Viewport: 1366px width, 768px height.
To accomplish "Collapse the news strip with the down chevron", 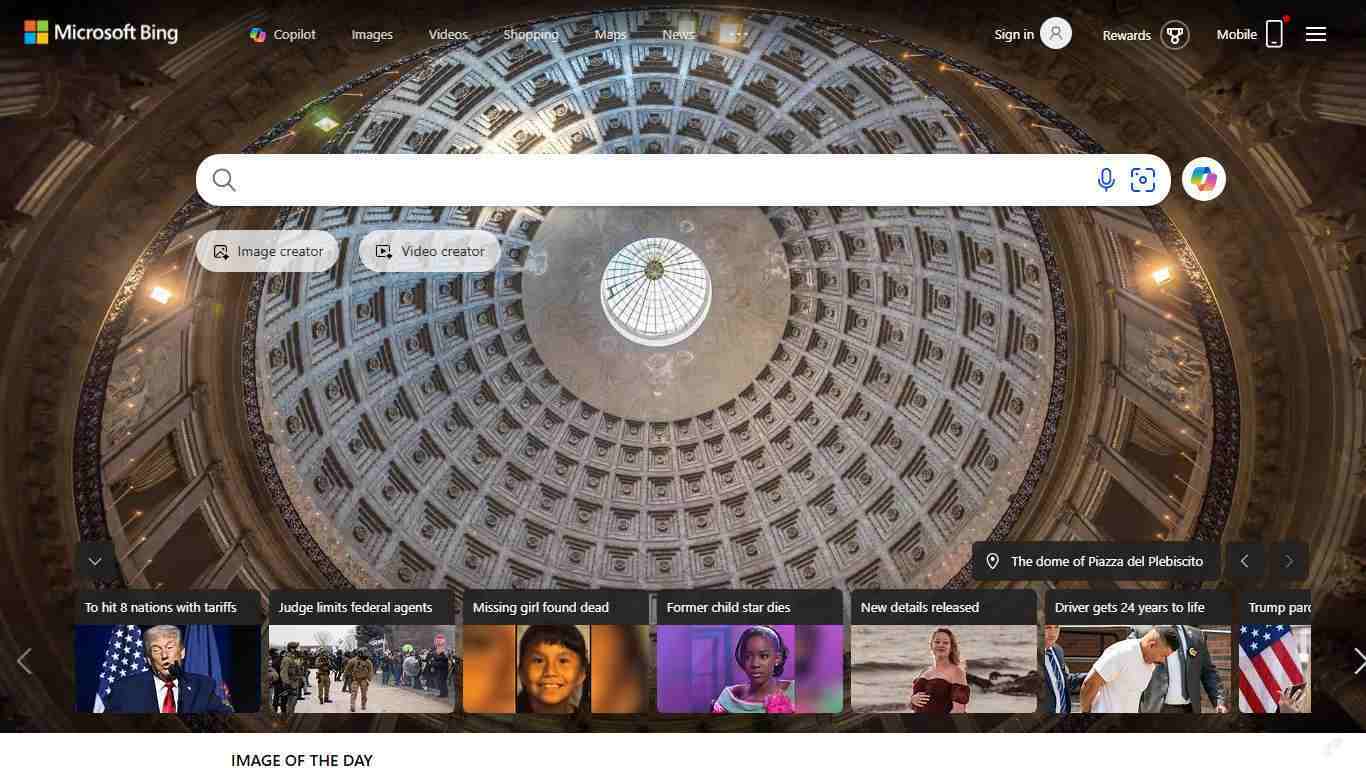I will coord(95,561).
